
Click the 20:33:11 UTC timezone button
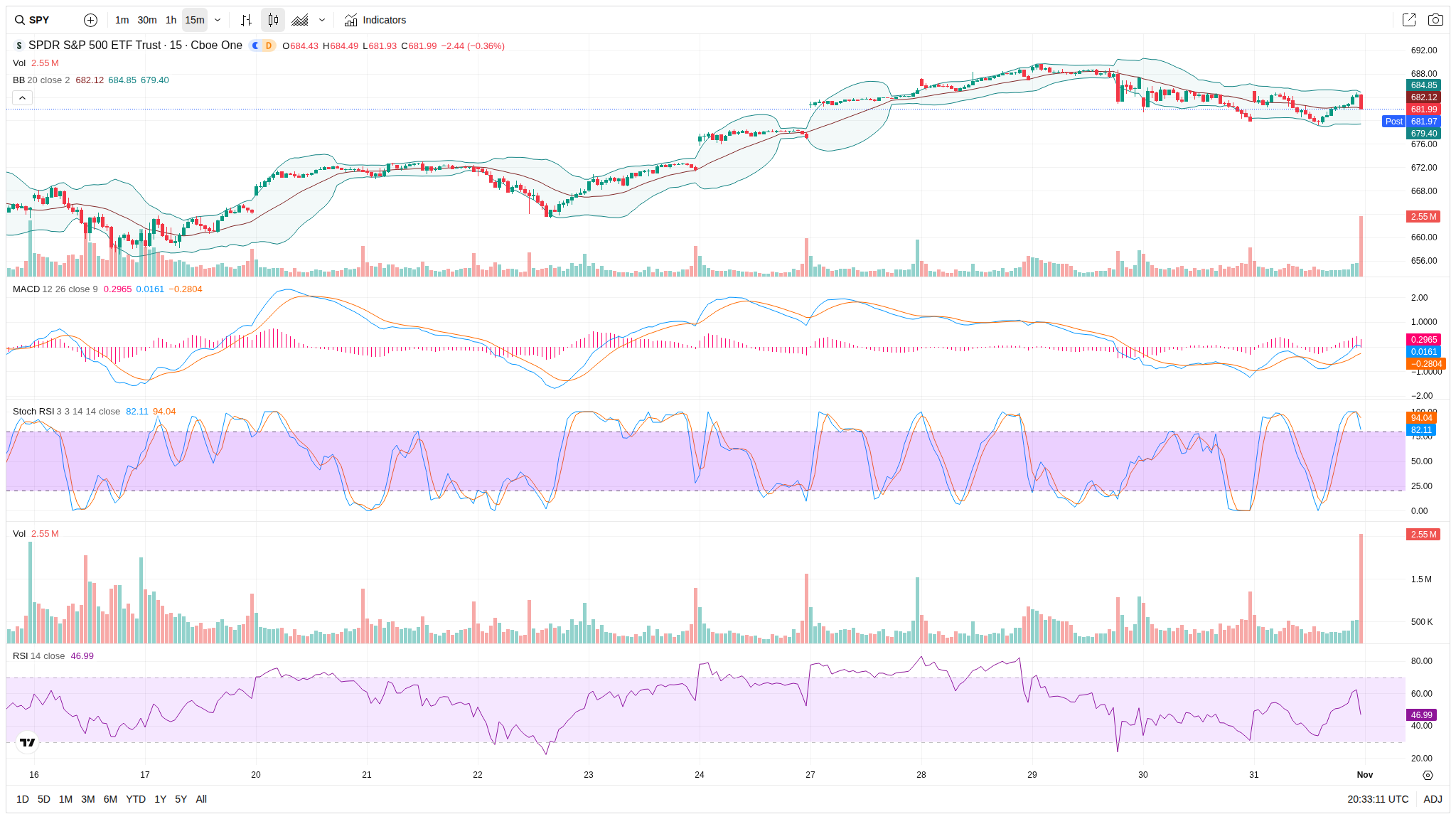tap(1377, 799)
